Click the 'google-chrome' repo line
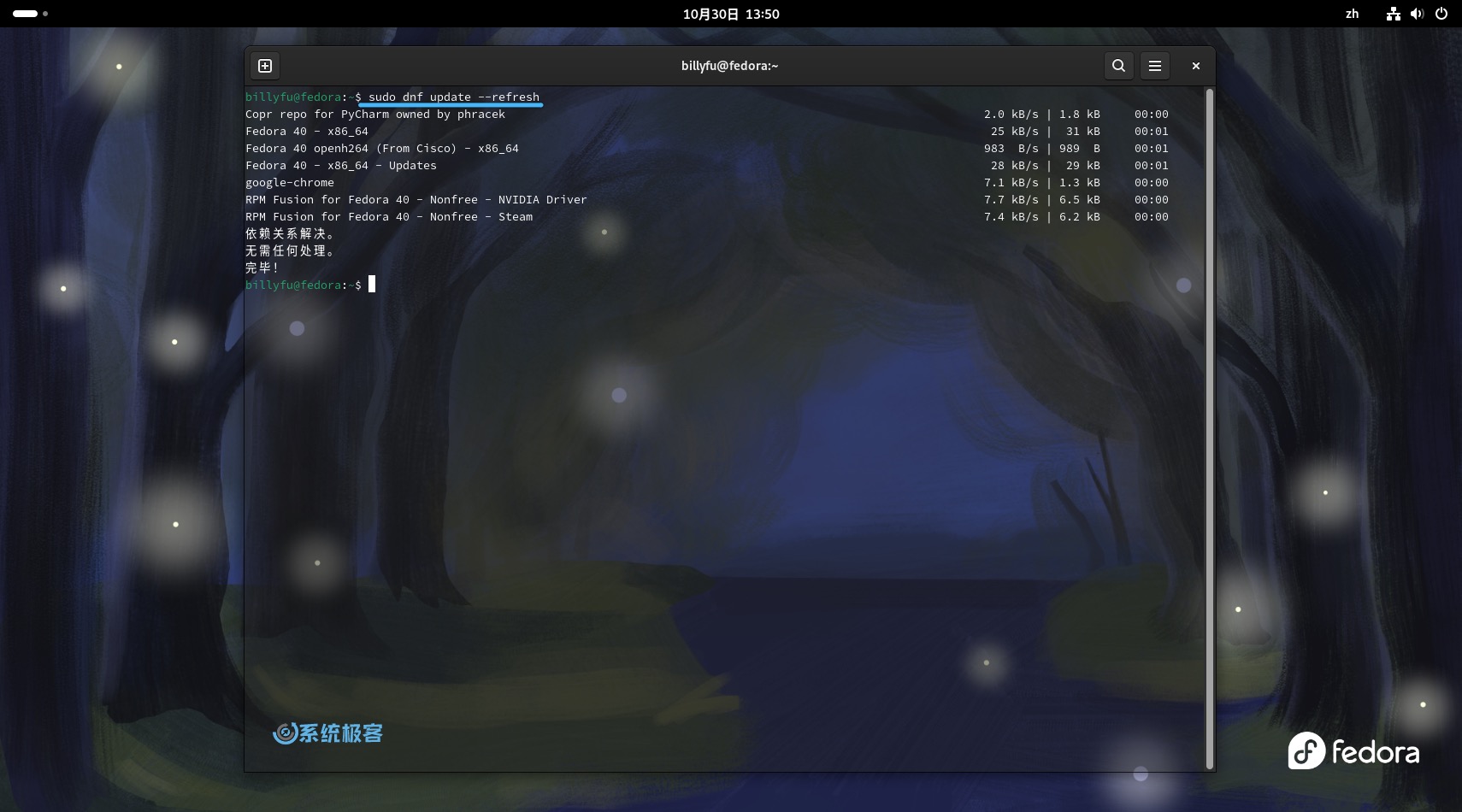The image size is (1462, 812). click(290, 182)
